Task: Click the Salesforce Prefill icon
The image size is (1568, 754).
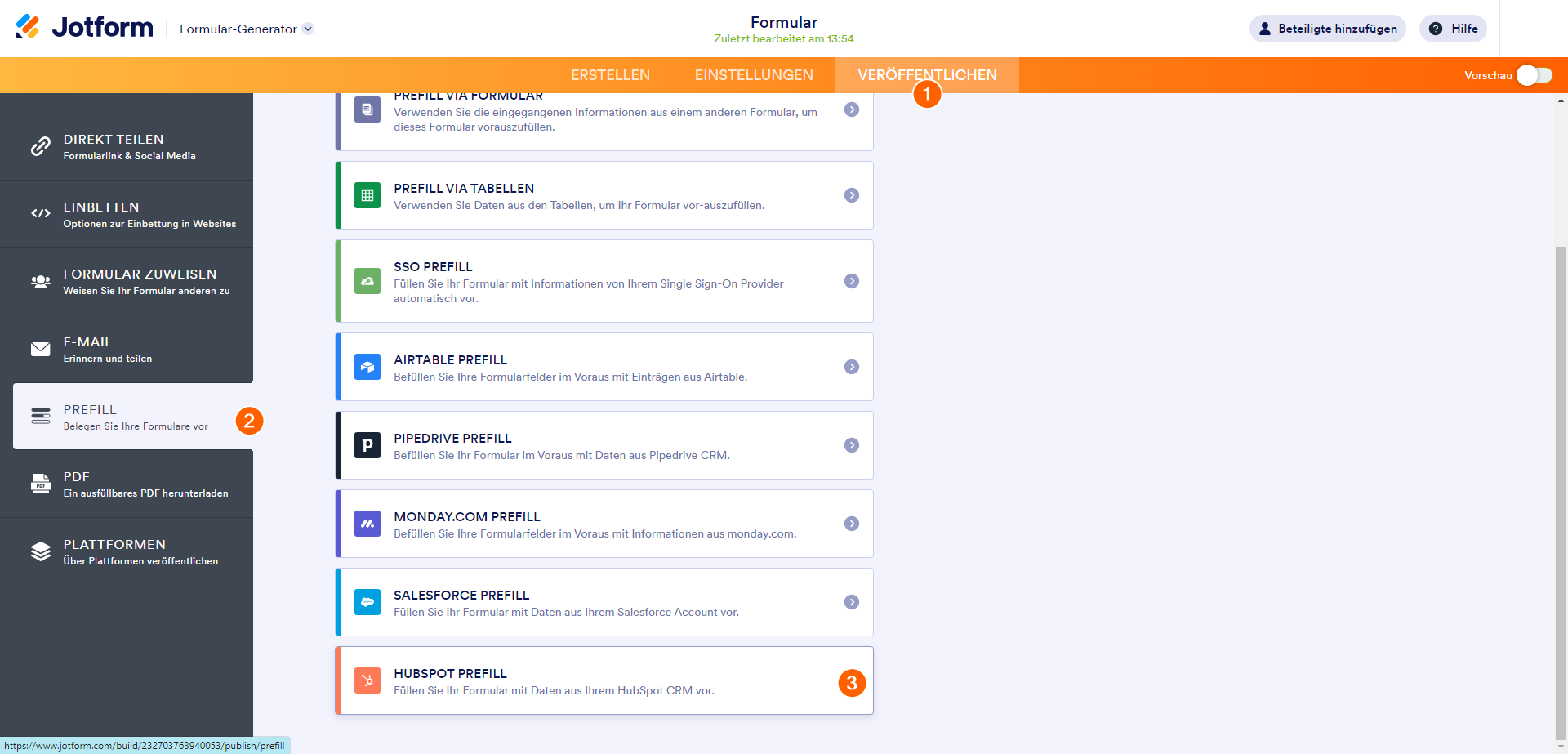Action: (367, 602)
